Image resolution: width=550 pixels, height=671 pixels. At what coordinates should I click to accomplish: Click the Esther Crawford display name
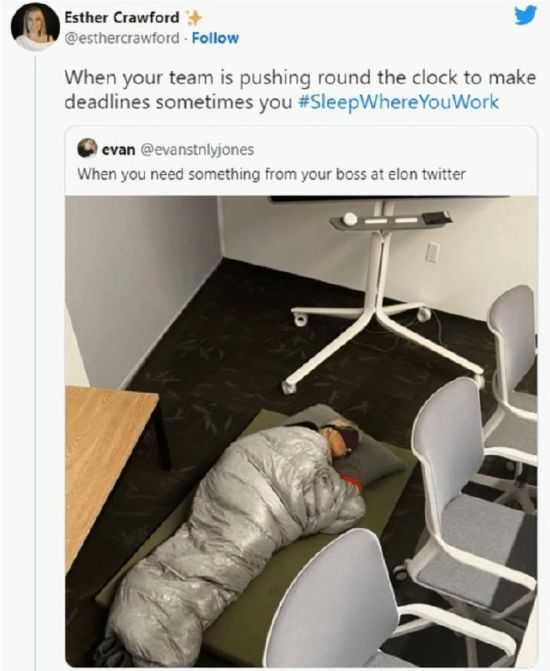click(x=122, y=18)
